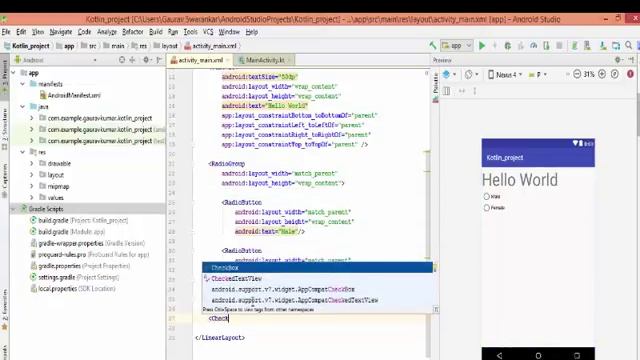Image resolution: width=640 pixels, height=360 pixels.
Task: Open the Refactor menu
Action: pos(133,32)
